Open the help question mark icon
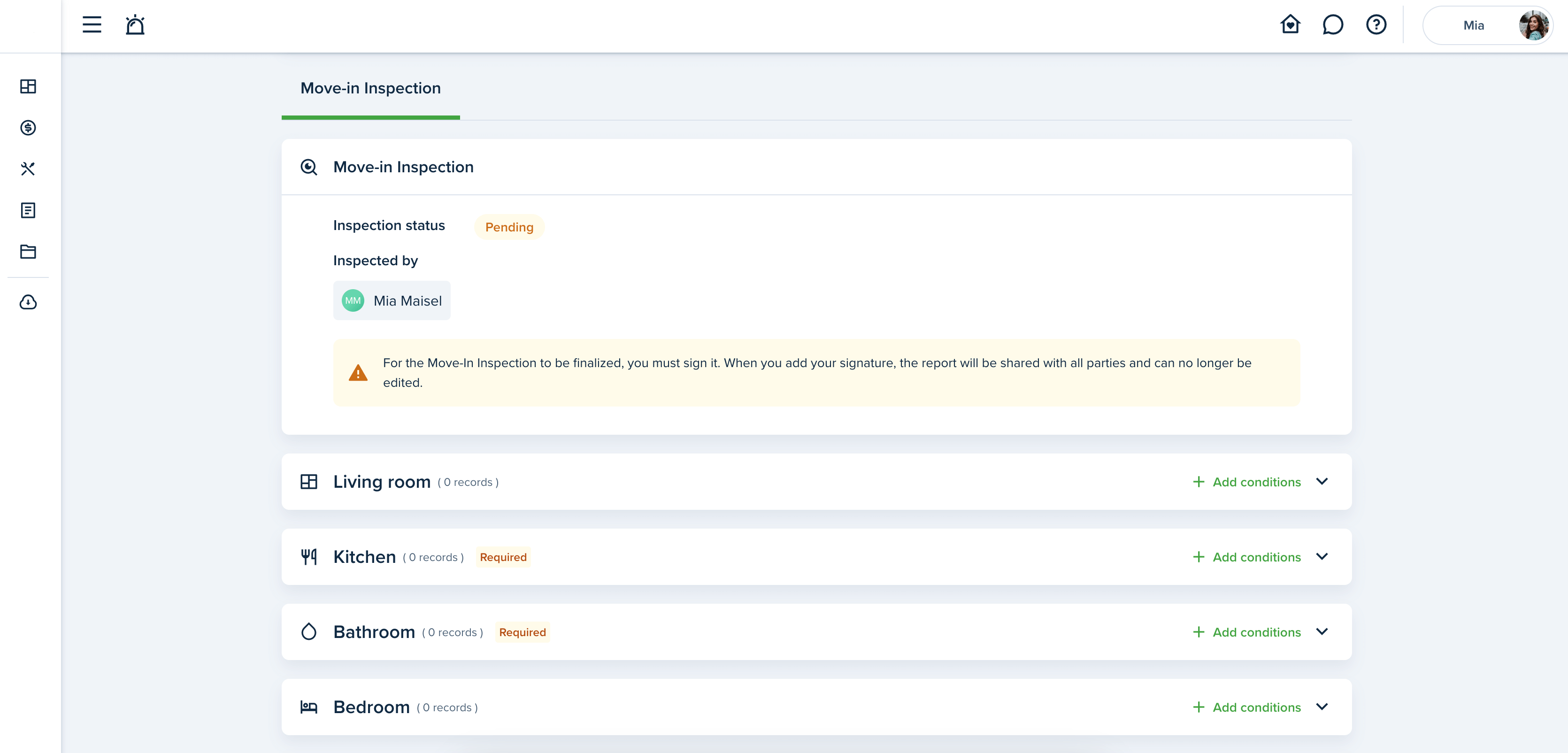The width and height of the screenshot is (1568, 753). (1376, 25)
